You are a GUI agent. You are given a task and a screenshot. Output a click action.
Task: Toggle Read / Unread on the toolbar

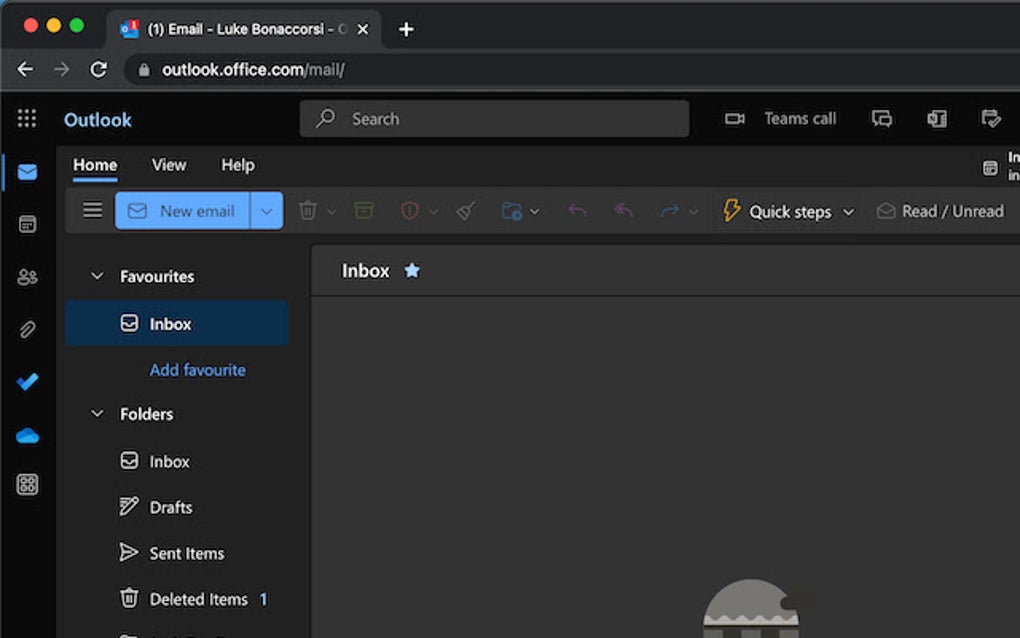click(x=940, y=211)
